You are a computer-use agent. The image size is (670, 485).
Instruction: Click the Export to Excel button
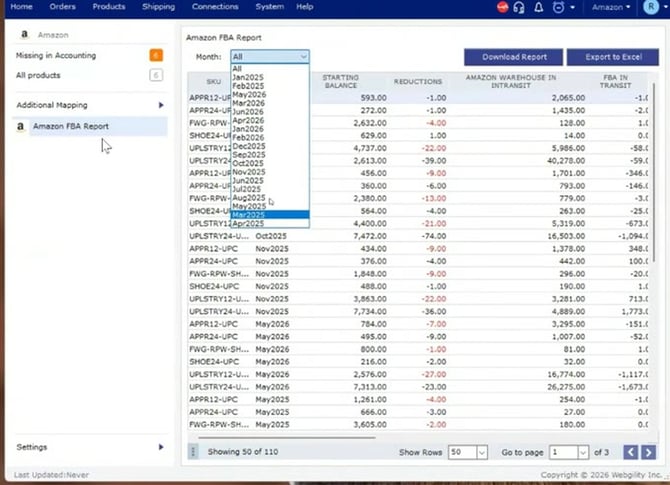coord(613,57)
